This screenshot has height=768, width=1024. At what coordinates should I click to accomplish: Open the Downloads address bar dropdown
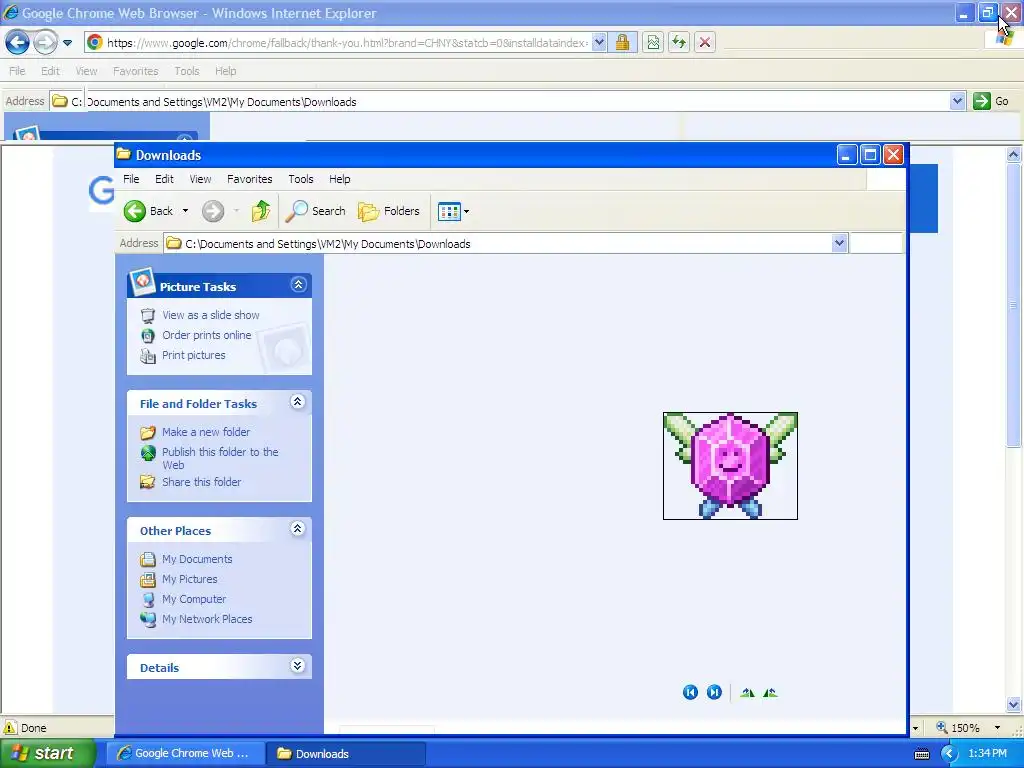(839, 243)
